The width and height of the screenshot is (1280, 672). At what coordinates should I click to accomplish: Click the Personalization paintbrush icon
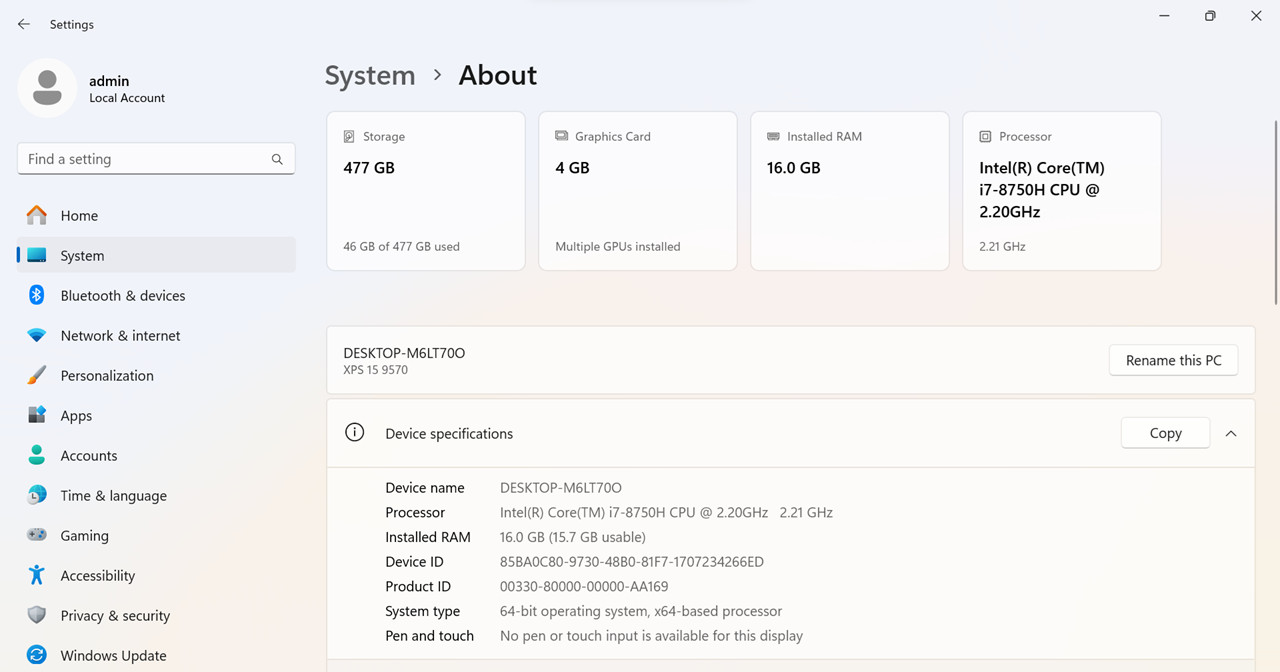pos(37,375)
